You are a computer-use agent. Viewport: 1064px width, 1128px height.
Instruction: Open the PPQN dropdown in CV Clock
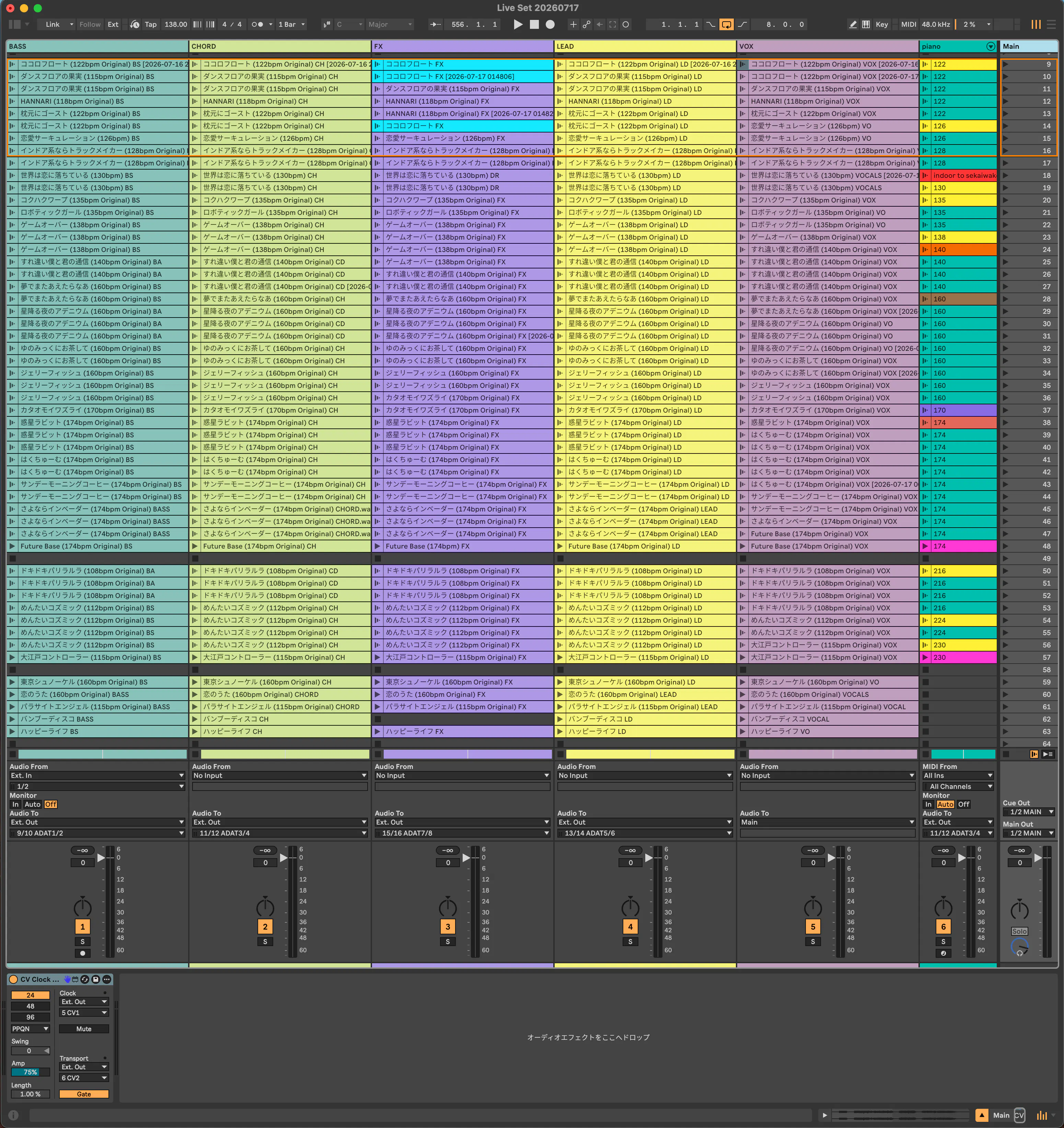pos(31,1029)
